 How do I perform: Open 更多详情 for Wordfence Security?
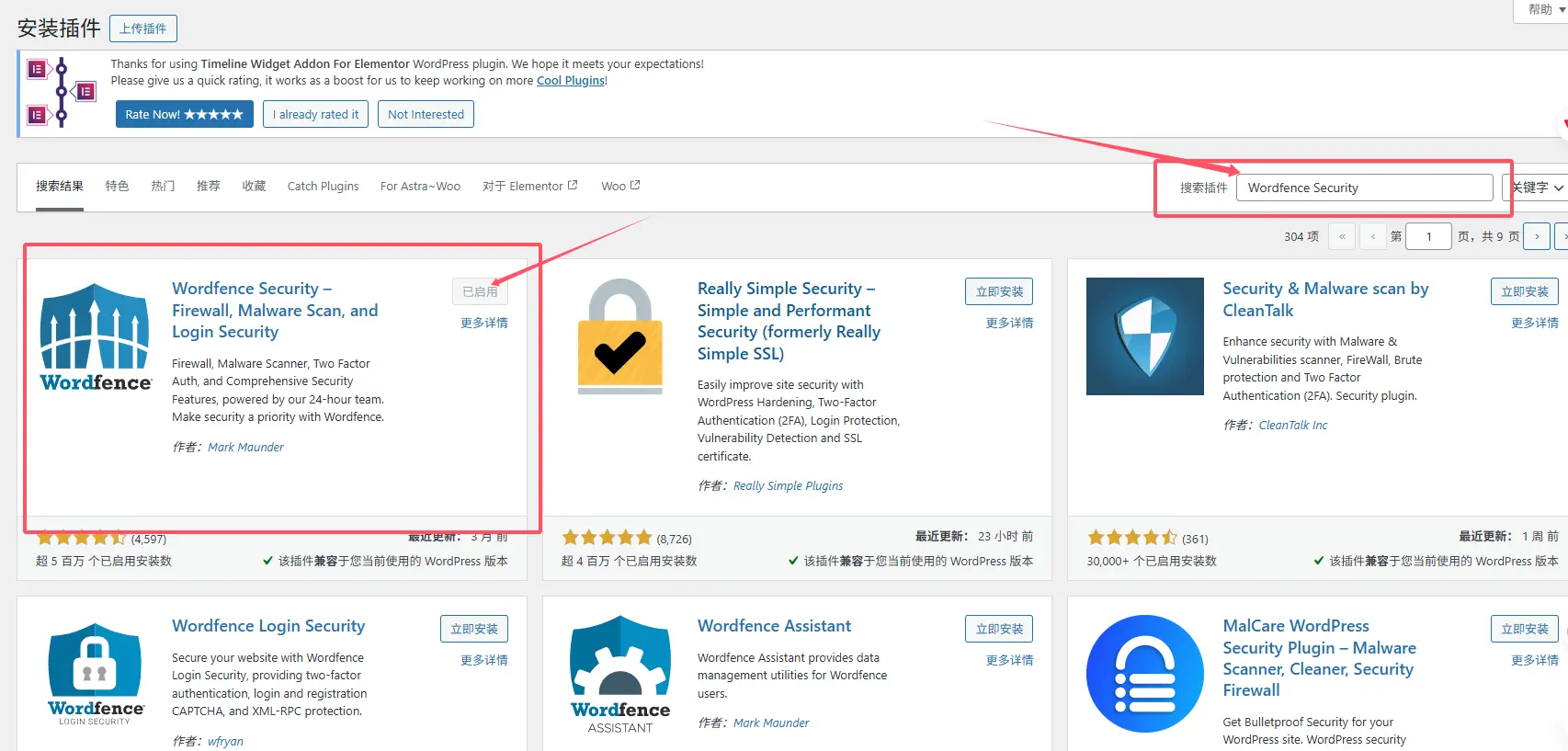click(484, 323)
